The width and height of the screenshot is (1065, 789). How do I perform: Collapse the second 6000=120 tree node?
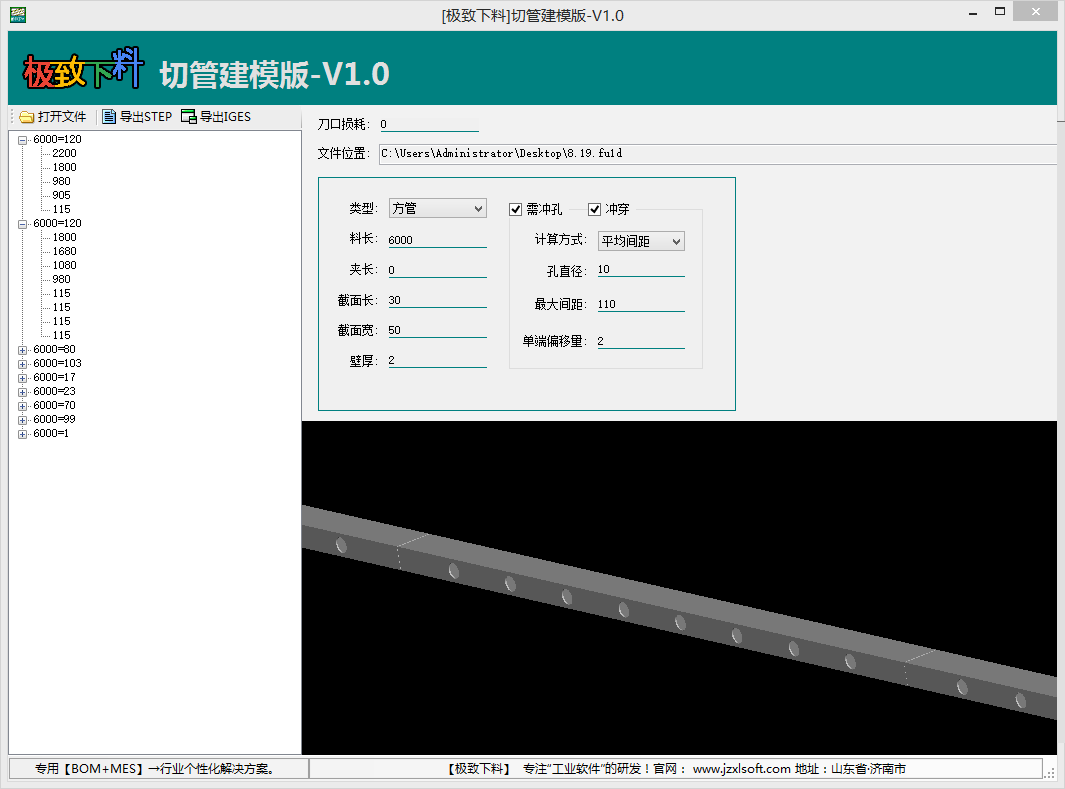tap(22, 224)
